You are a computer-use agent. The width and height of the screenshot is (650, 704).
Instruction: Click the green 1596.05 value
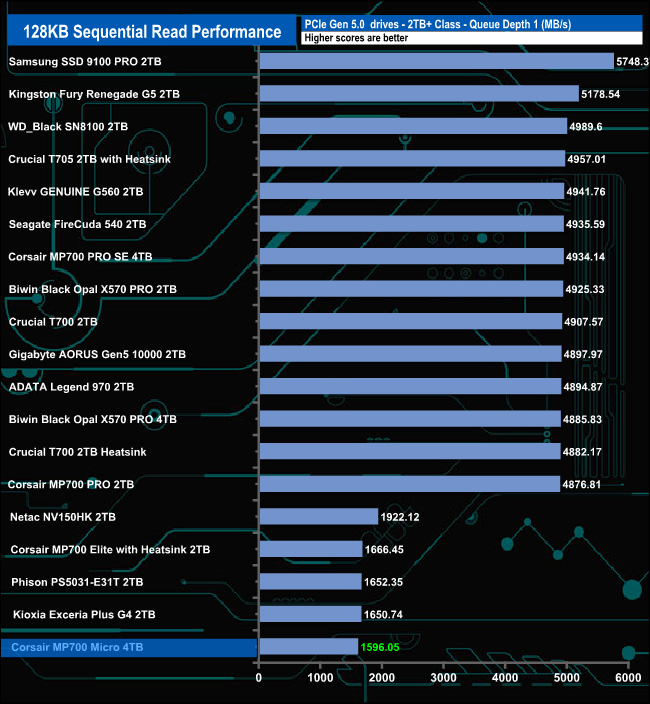pos(380,647)
